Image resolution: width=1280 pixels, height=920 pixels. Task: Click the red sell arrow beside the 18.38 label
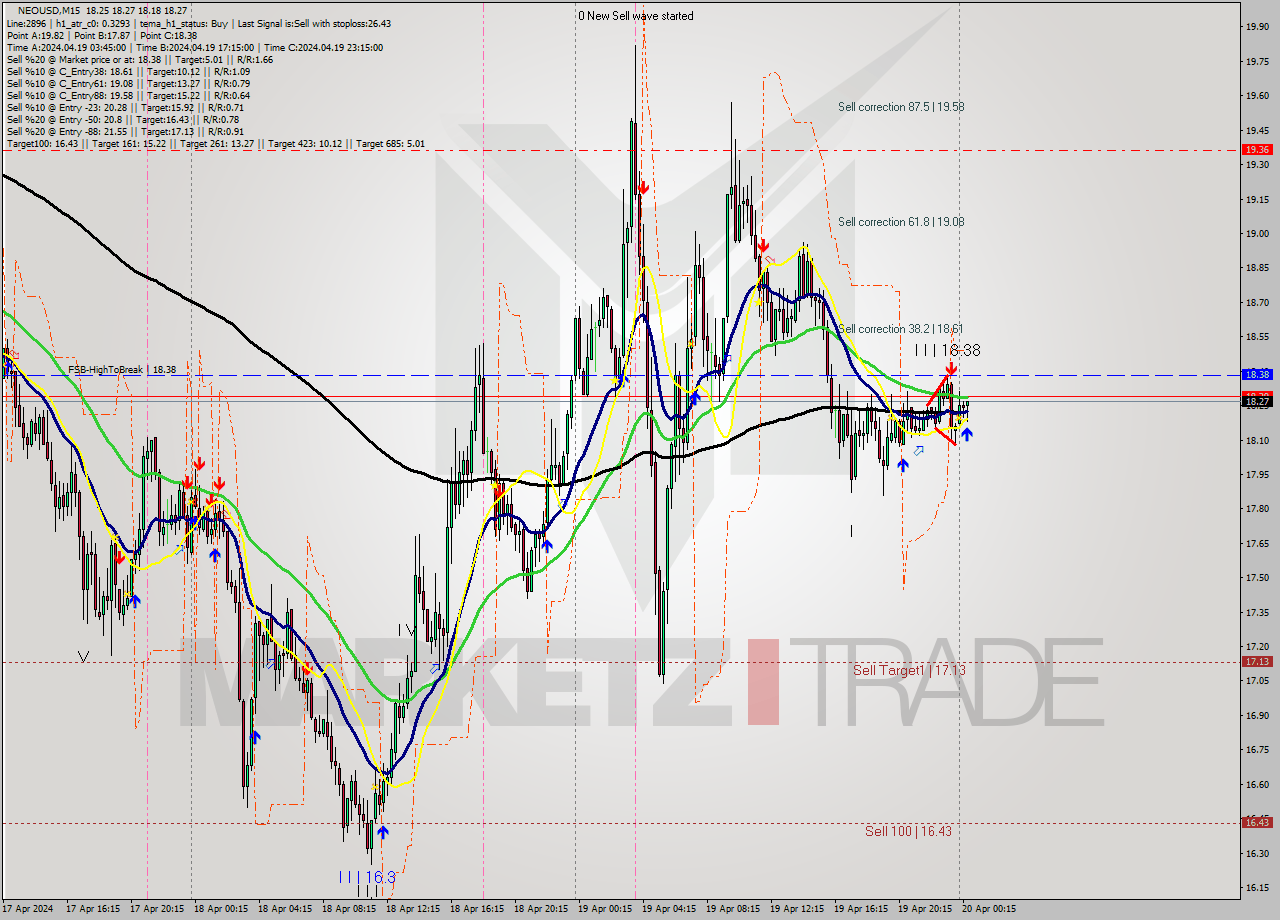[x=950, y=368]
